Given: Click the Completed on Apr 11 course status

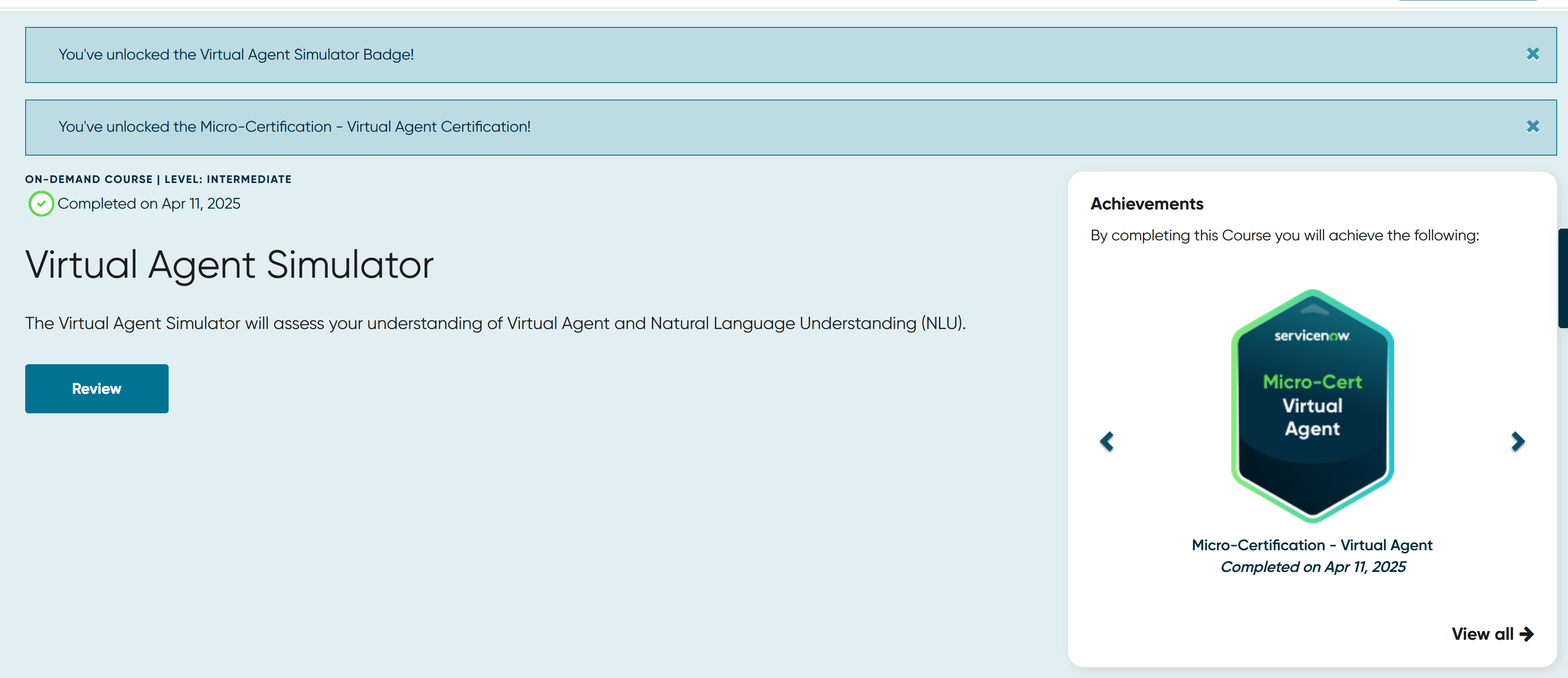Looking at the screenshot, I should pos(149,204).
